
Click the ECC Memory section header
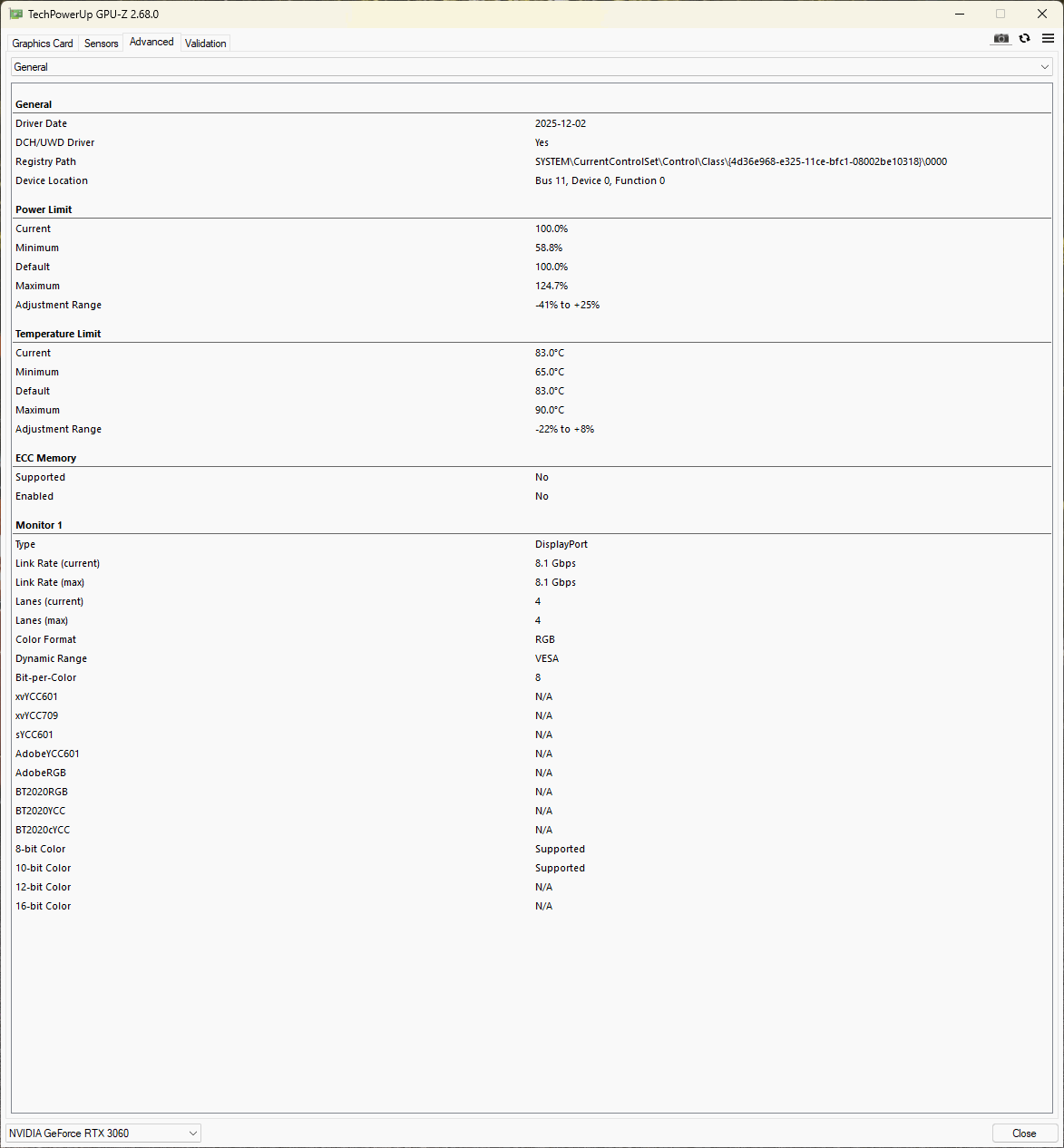tap(45, 458)
